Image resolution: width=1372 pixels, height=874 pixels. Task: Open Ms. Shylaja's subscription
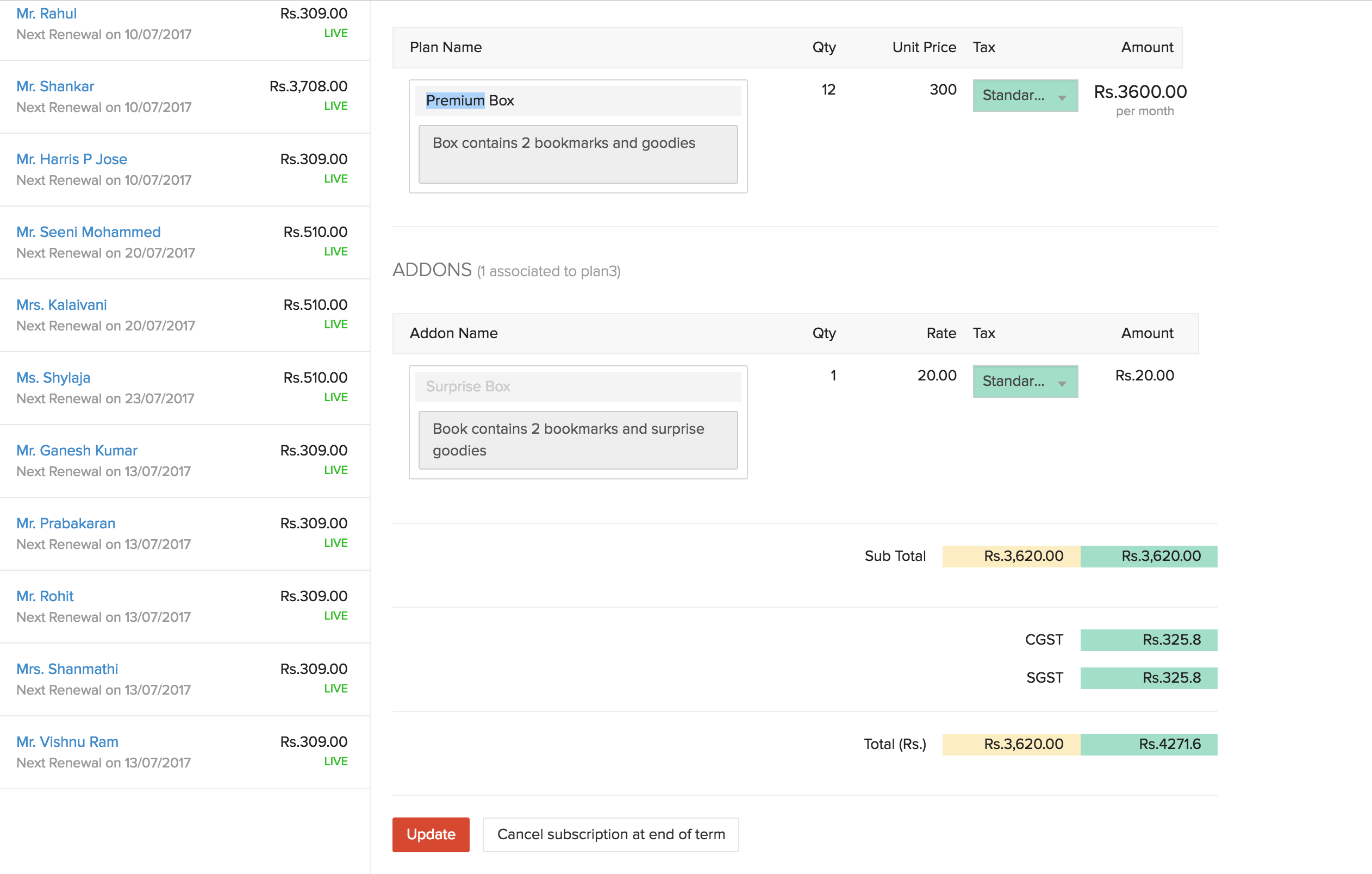54,378
